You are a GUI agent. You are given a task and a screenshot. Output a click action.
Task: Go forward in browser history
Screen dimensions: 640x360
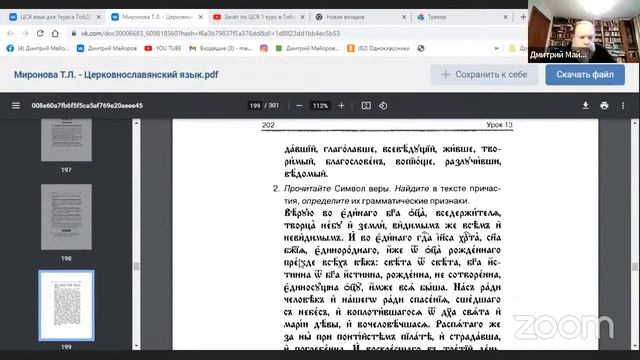[x=25, y=33]
